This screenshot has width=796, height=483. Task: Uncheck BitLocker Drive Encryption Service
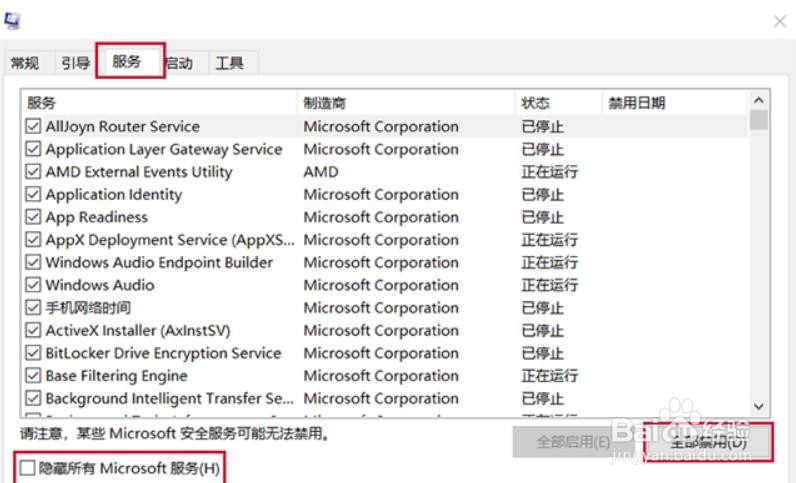point(33,353)
